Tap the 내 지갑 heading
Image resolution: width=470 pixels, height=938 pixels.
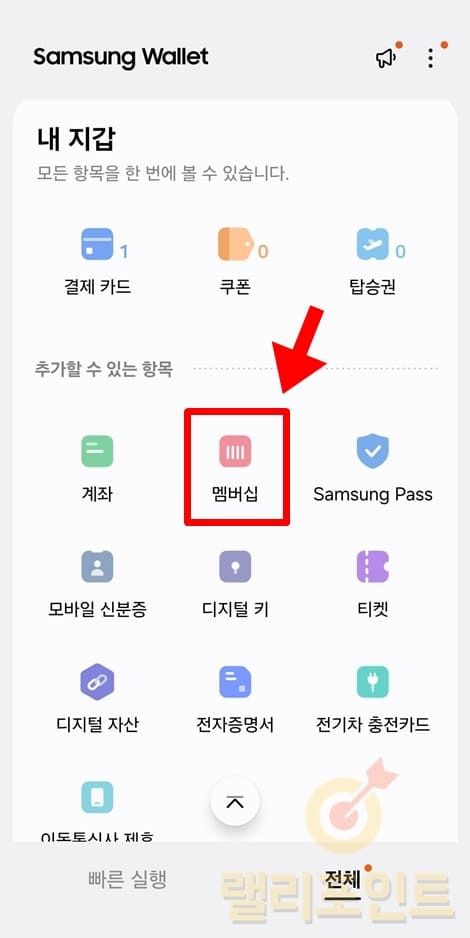(76, 139)
